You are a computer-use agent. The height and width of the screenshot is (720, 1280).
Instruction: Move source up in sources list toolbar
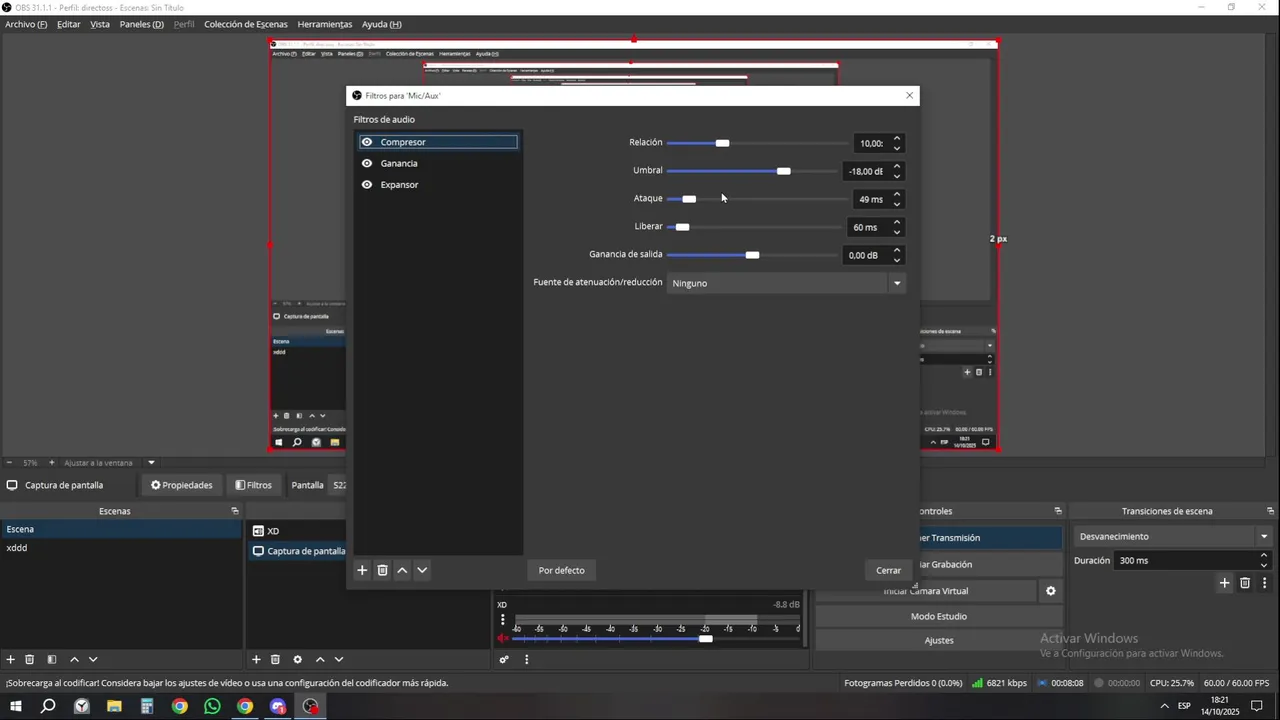(x=320, y=659)
